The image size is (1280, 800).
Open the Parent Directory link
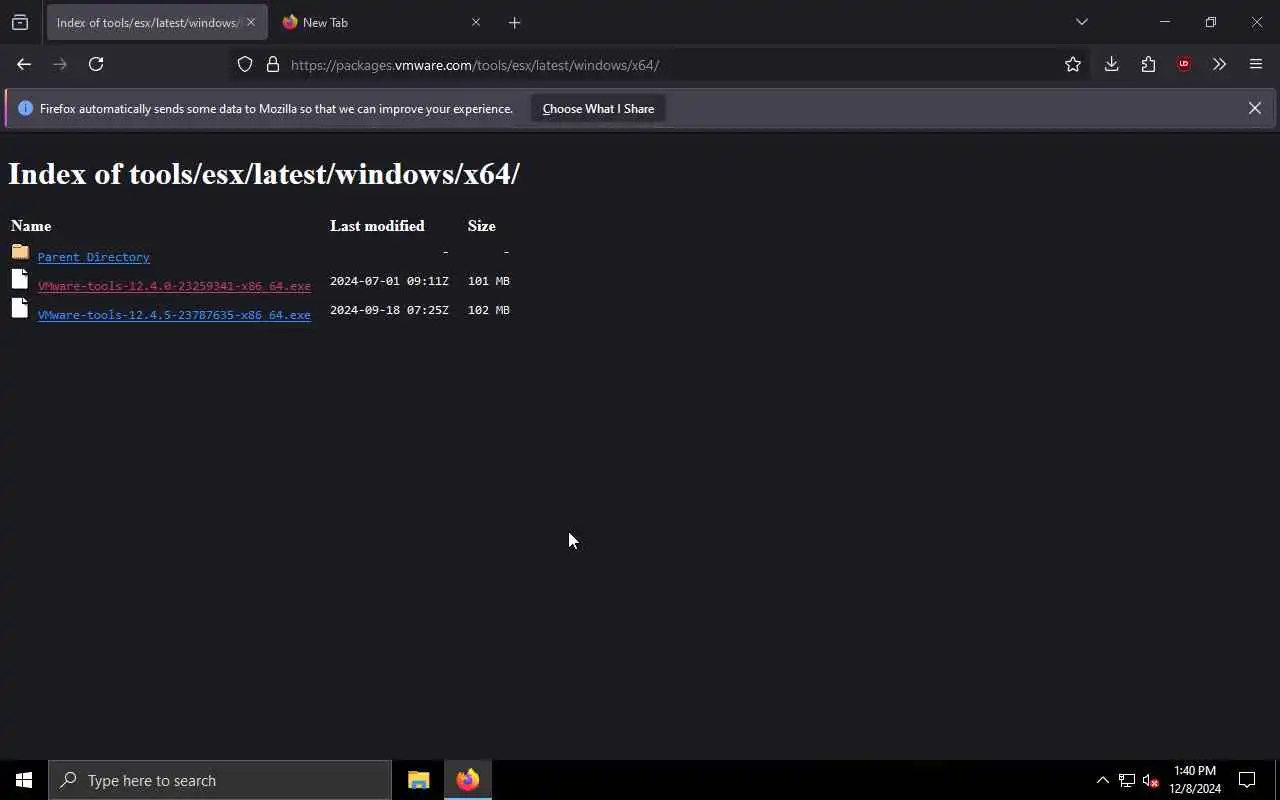(94, 257)
